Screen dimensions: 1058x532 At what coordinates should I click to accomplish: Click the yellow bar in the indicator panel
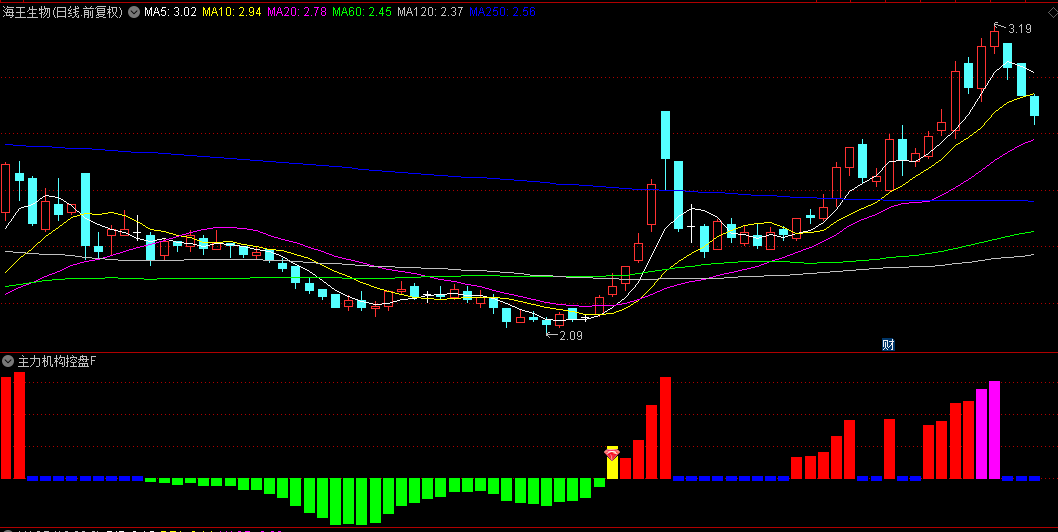click(x=612, y=463)
